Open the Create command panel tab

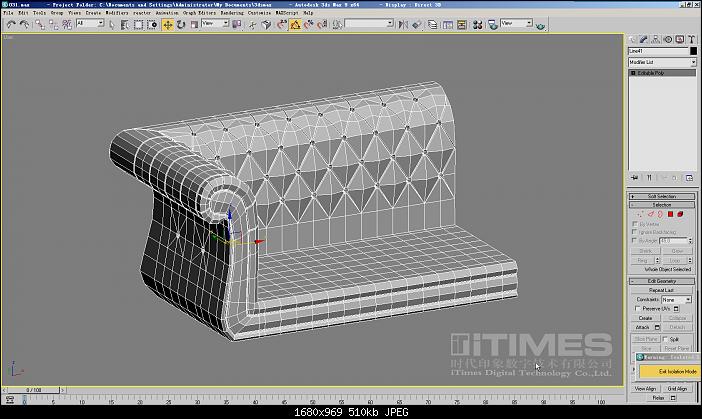pos(634,38)
